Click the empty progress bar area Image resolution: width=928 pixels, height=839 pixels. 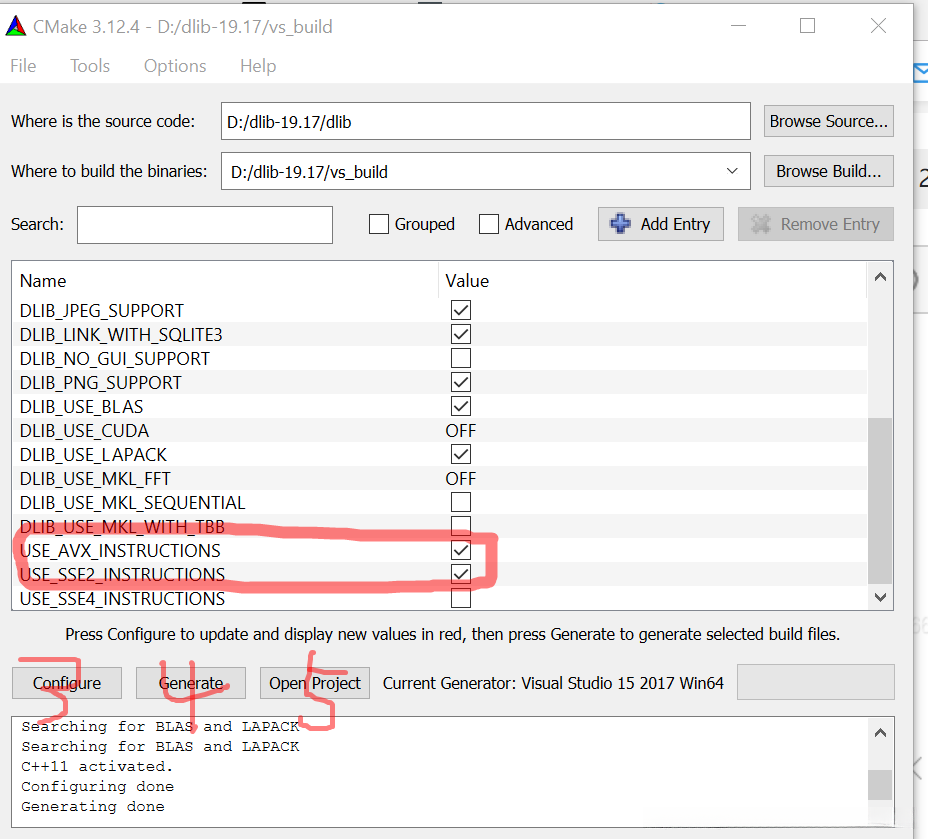[x=816, y=682]
